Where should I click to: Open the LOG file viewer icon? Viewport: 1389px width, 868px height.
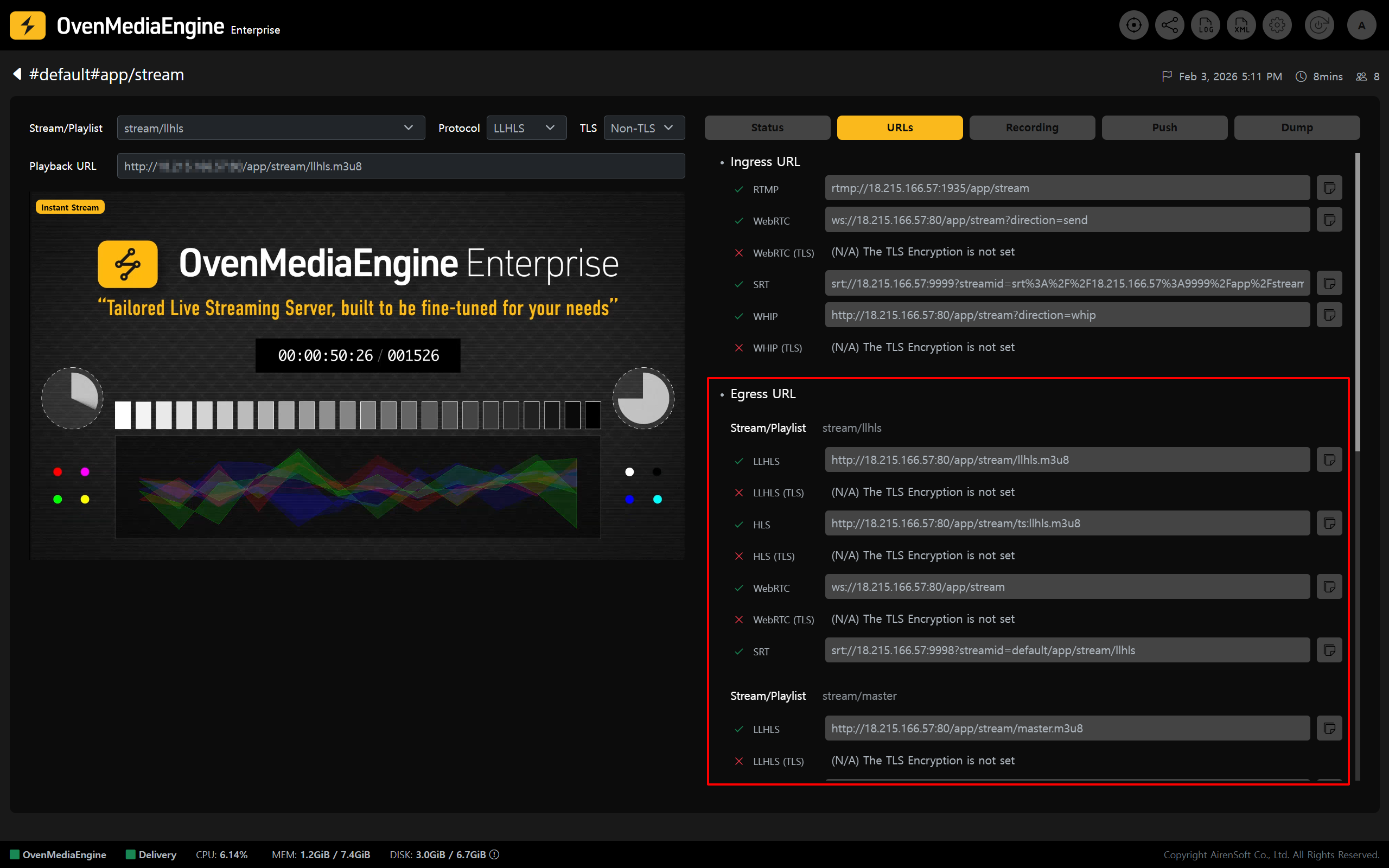tap(1205, 25)
